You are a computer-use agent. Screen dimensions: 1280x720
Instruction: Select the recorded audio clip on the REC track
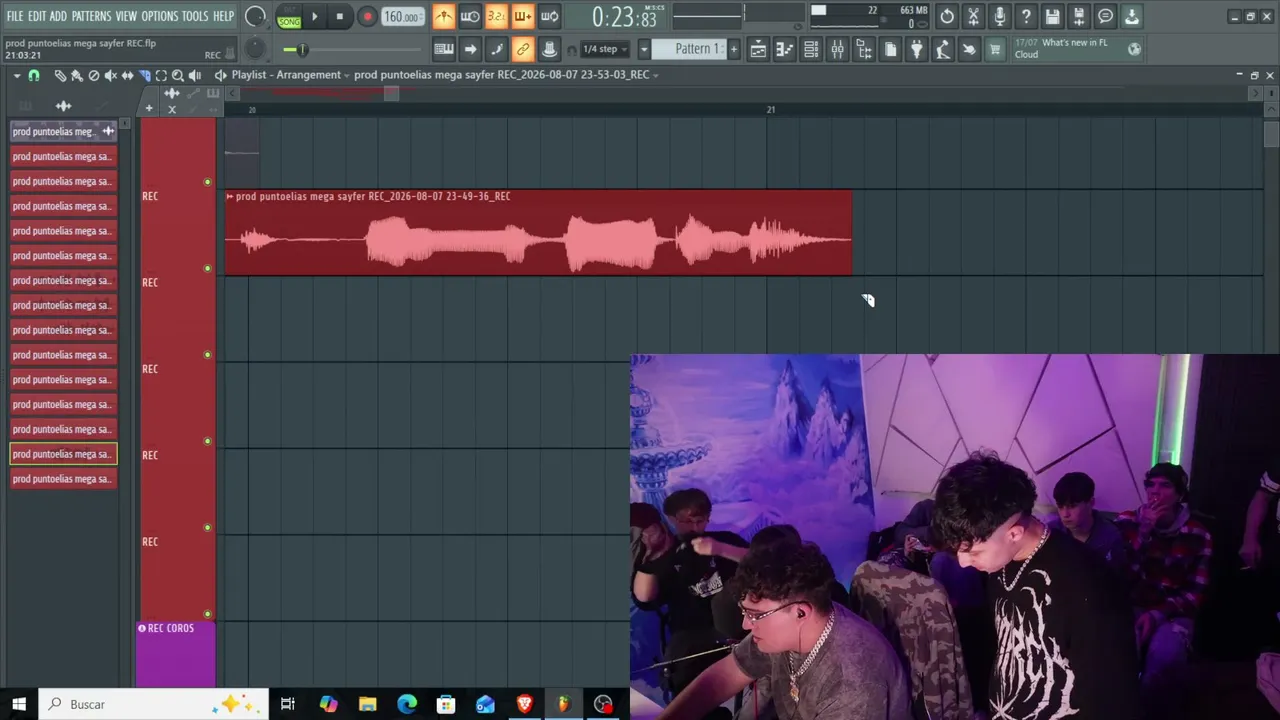(538, 233)
